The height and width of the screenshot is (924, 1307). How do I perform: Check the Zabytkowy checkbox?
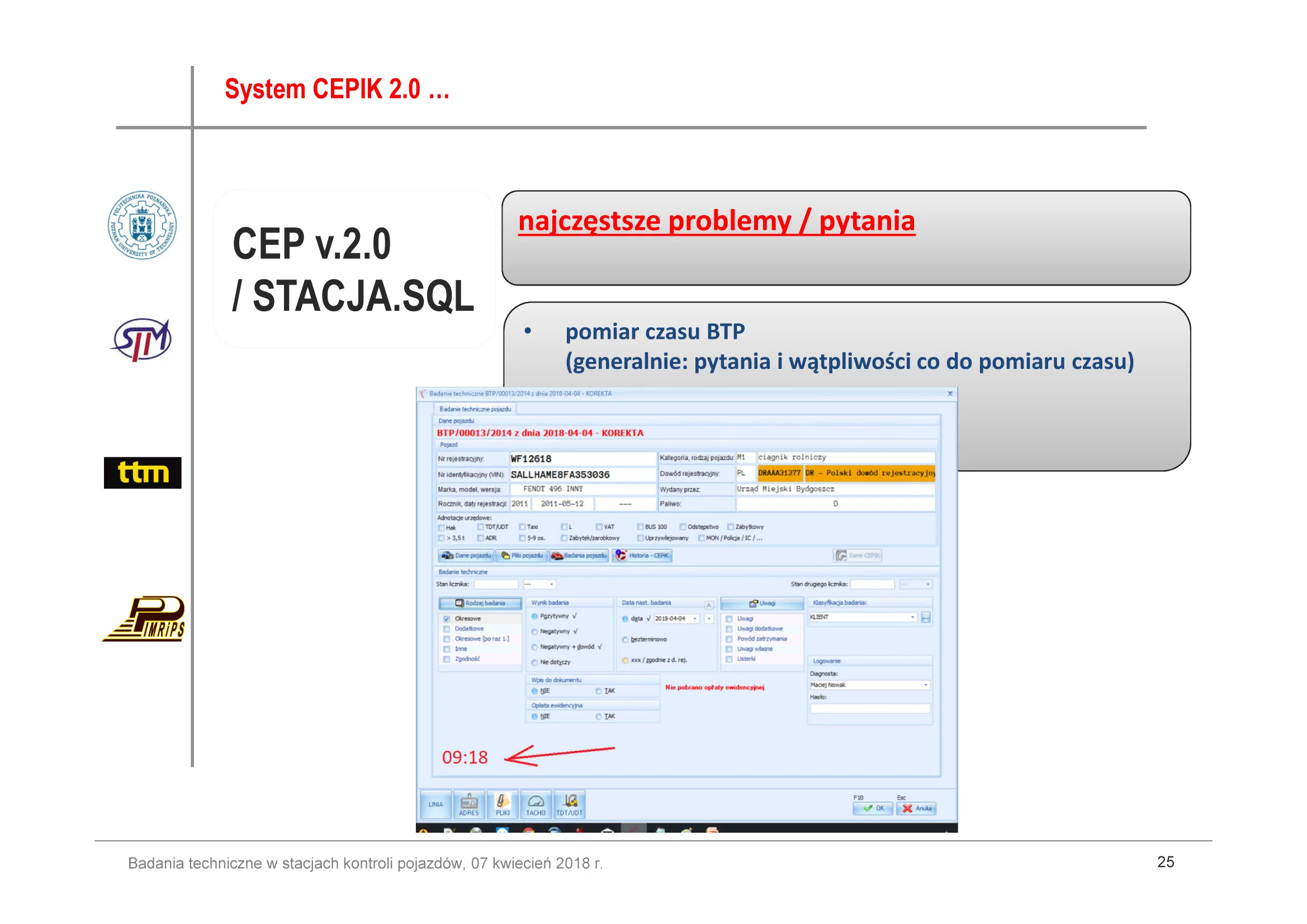[730, 527]
